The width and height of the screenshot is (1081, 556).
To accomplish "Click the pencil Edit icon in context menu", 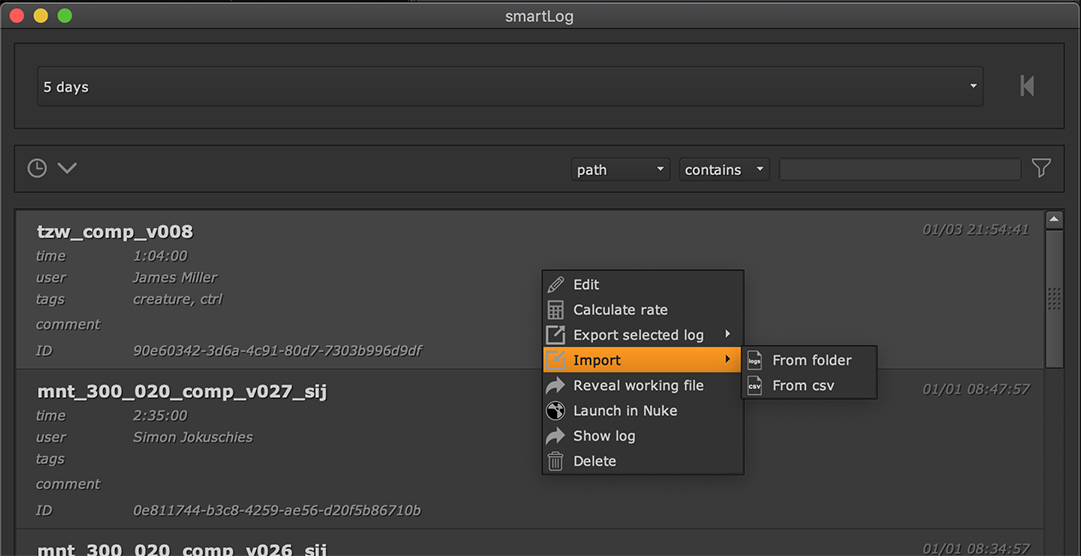I will pos(556,285).
